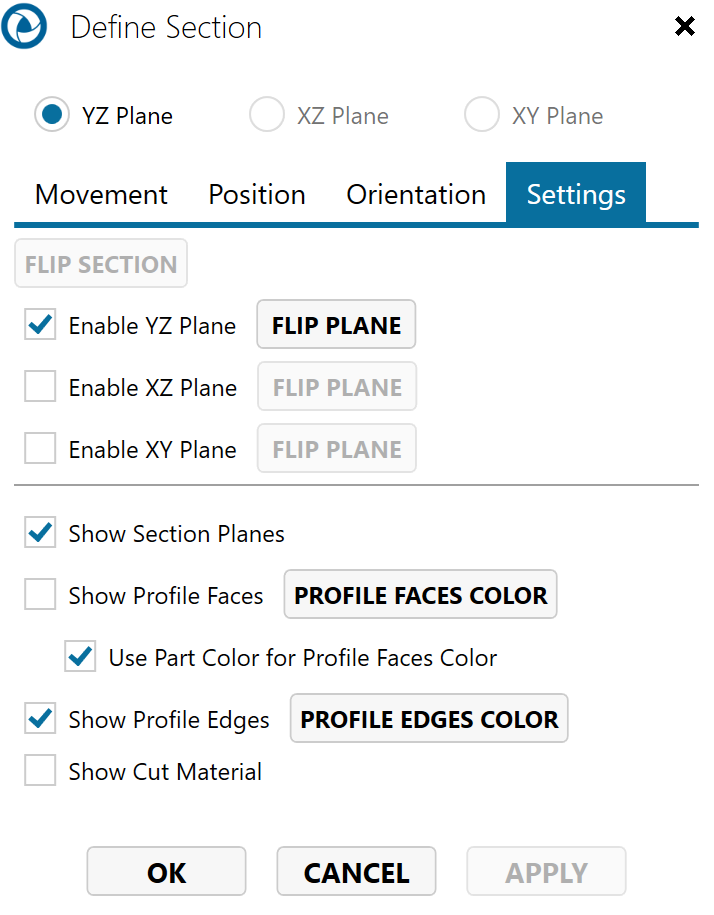The height and width of the screenshot is (915, 714).
Task: Select the XY Plane radio button
Action: (x=482, y=115)
